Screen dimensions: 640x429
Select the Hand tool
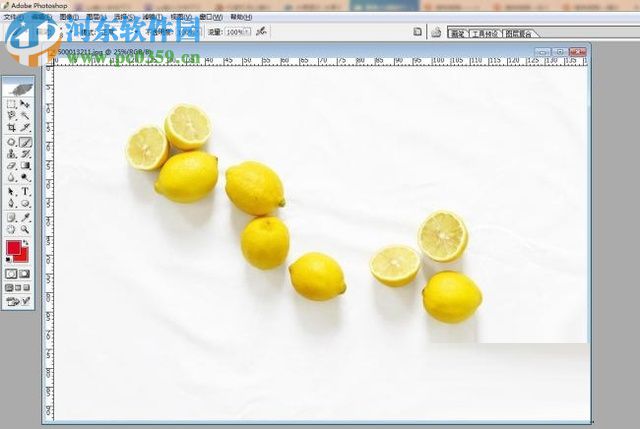[11, 229]
